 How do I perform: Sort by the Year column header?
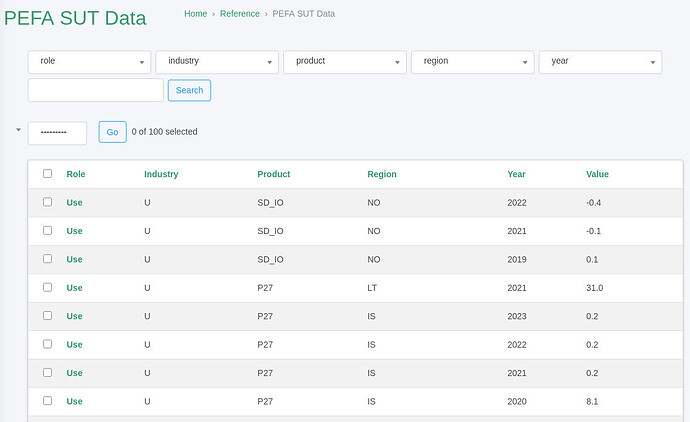tap(516, 174)
